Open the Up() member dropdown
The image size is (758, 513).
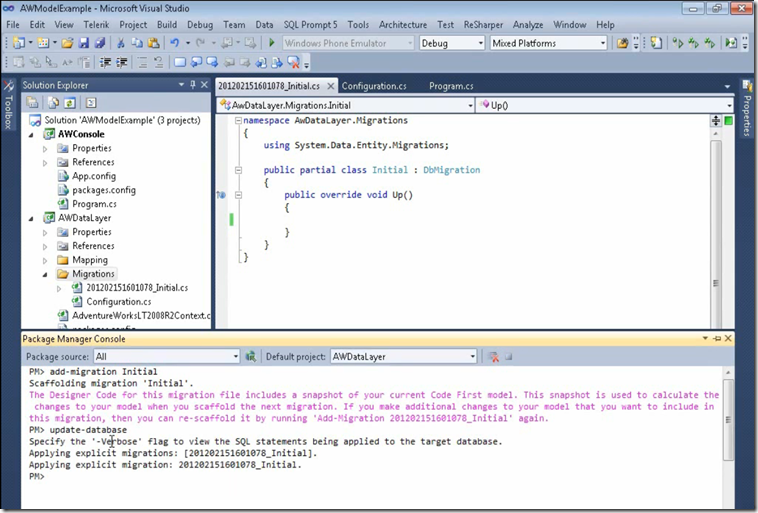[x=605, y=105]
